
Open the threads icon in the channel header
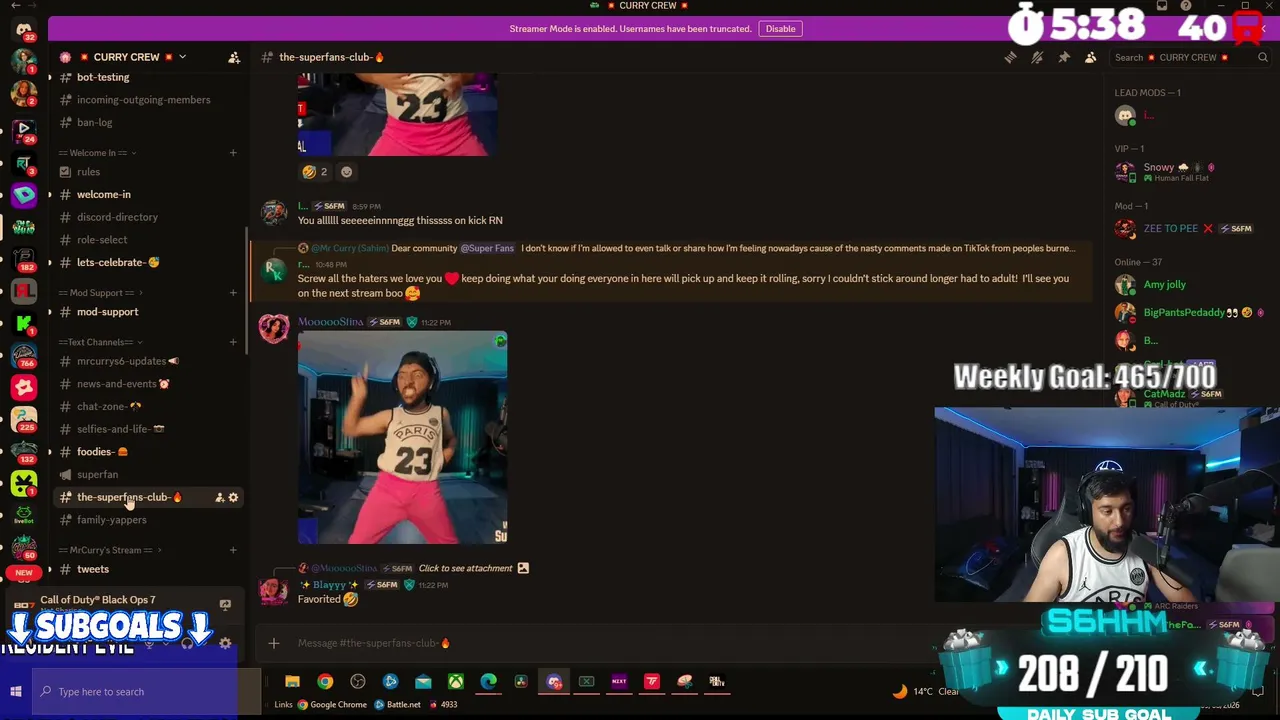point(1010,57)
